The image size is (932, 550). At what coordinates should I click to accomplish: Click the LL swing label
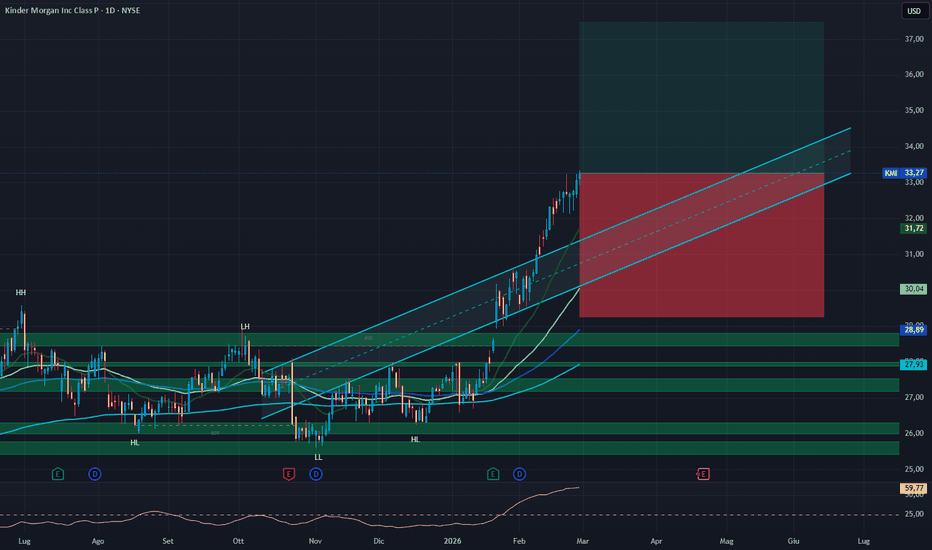click(319, 457)
